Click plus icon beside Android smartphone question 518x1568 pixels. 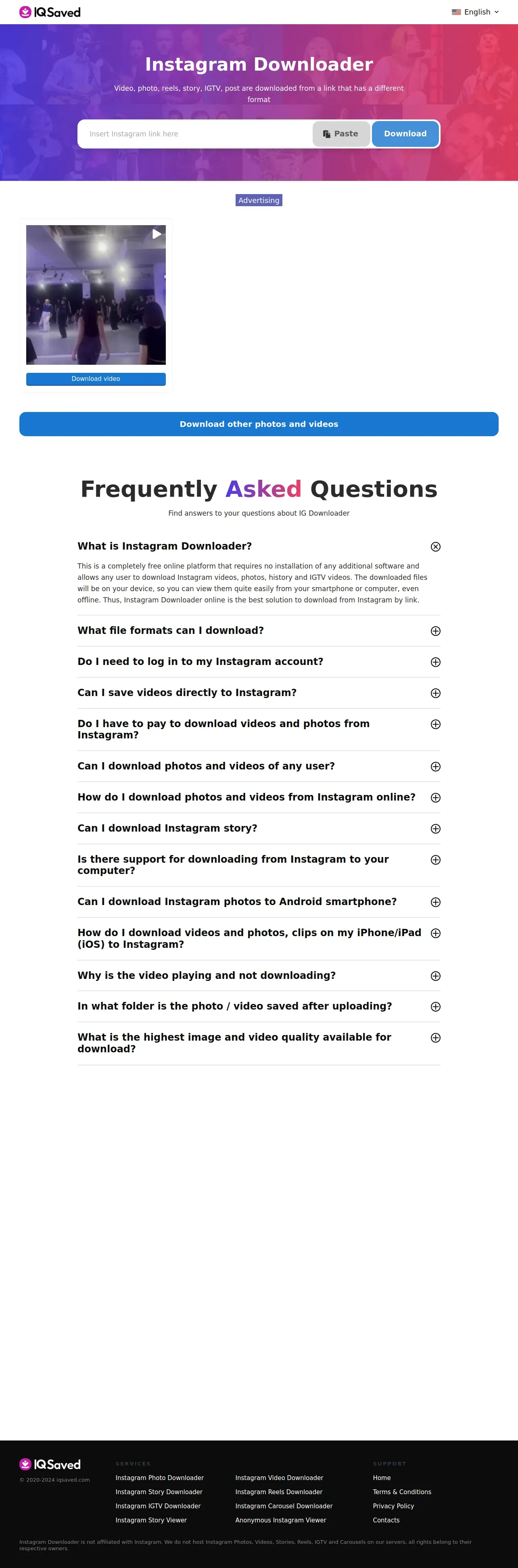pos(435,902)
